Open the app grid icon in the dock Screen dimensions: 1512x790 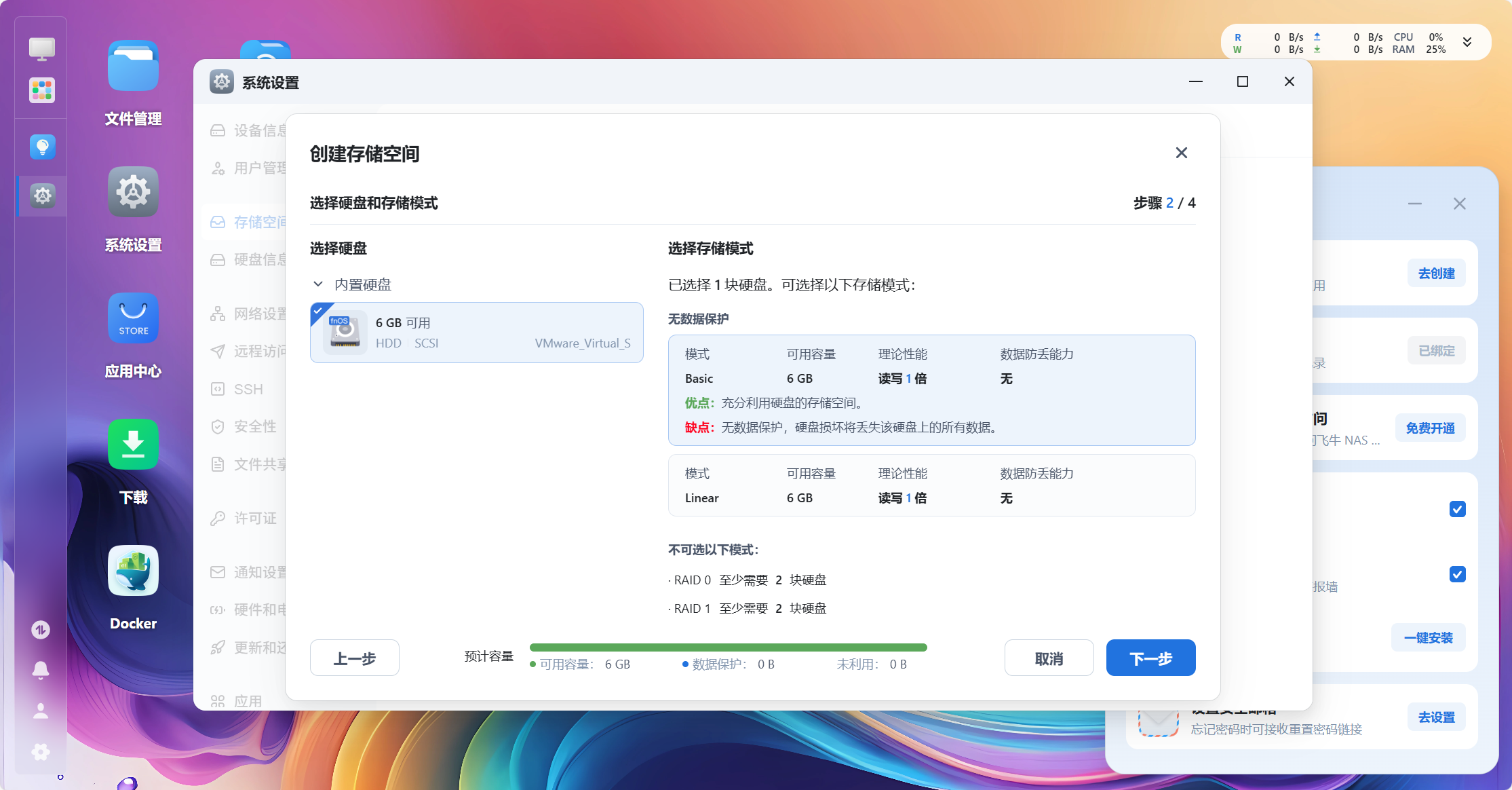coord(42,90)
